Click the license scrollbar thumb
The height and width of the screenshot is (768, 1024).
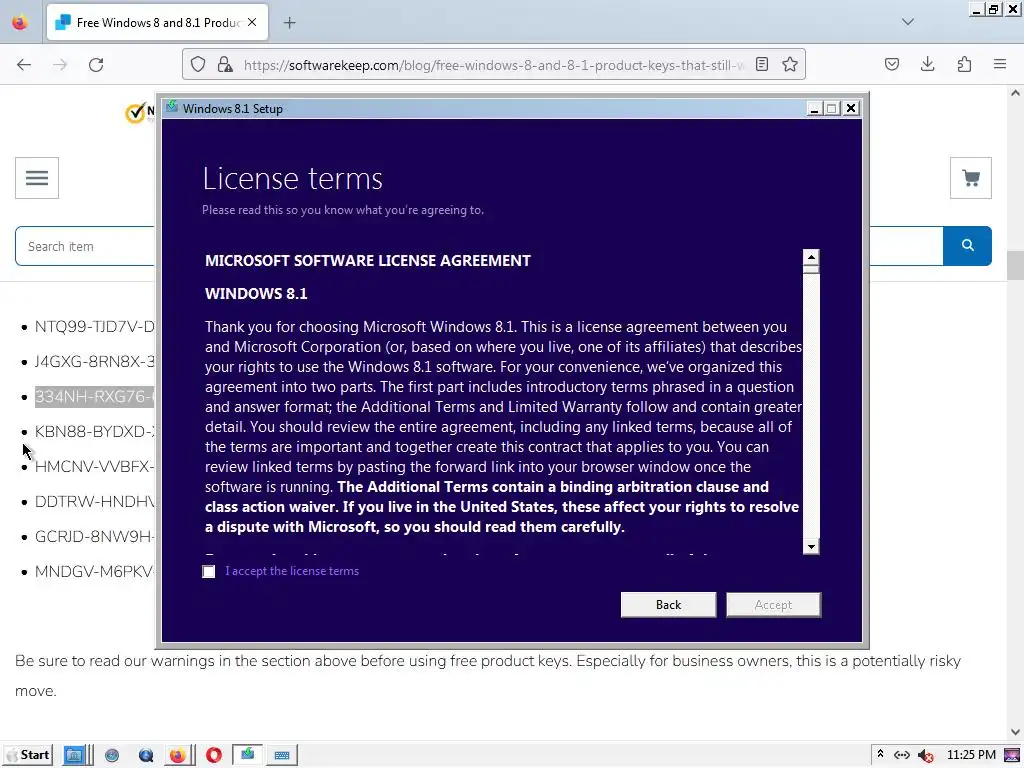[811, 270]
